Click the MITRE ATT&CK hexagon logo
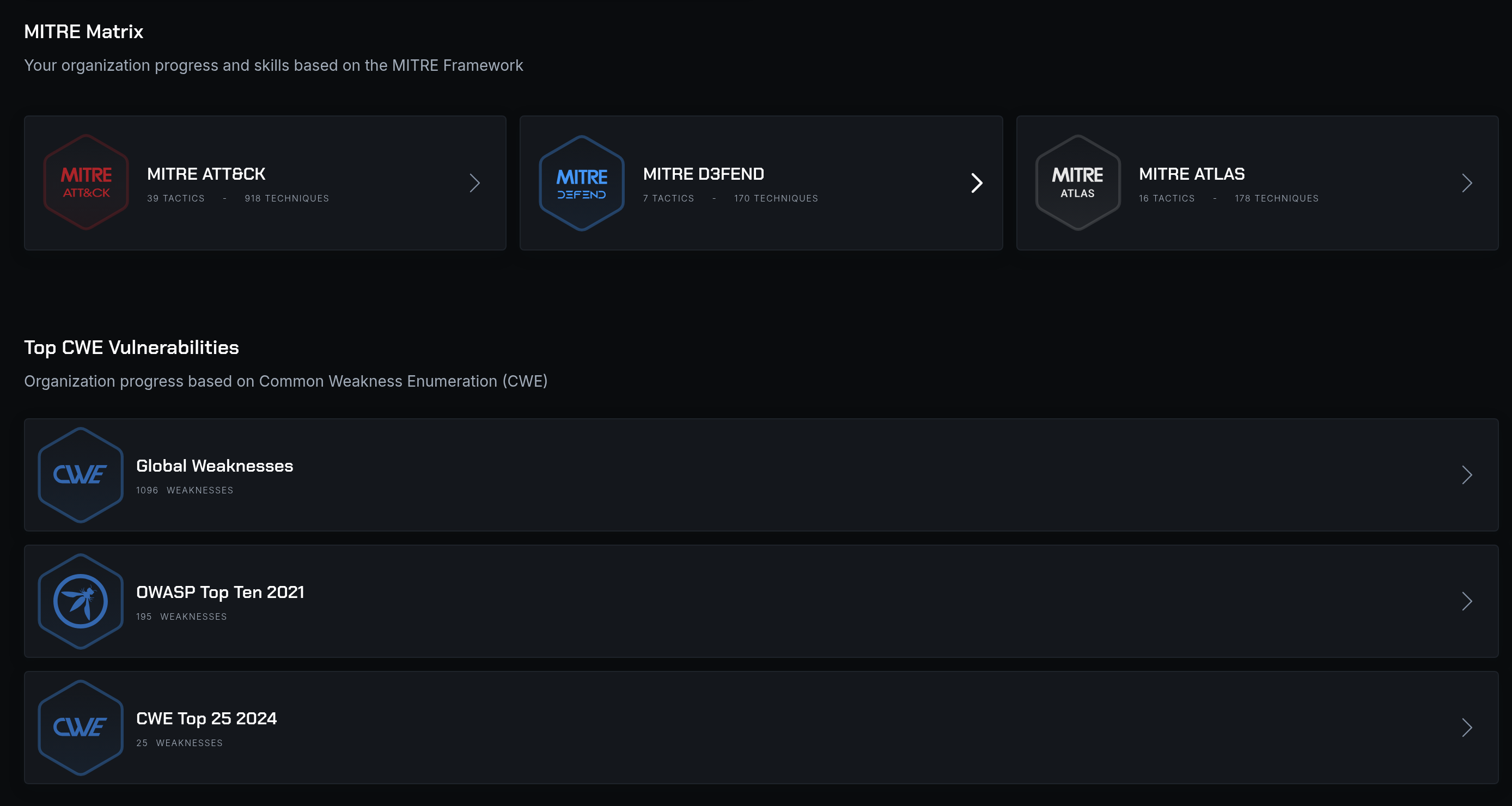1512x806 pixels. pos(86,182)
